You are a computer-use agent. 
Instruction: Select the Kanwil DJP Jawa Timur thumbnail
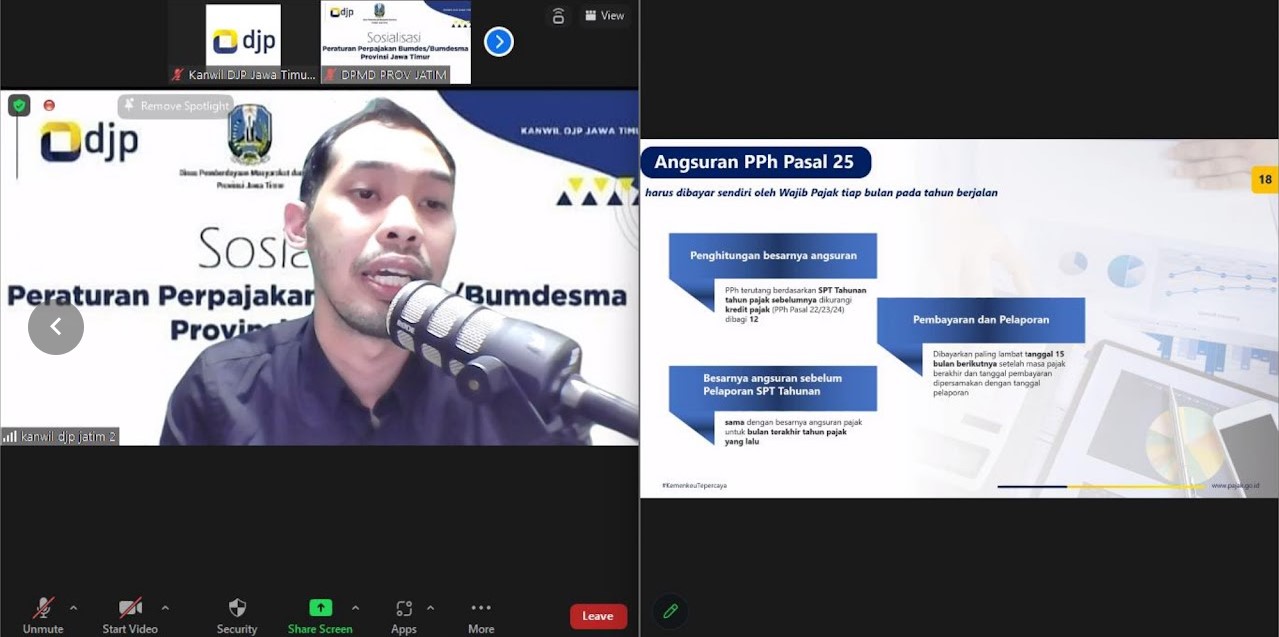tap(243, 42)
